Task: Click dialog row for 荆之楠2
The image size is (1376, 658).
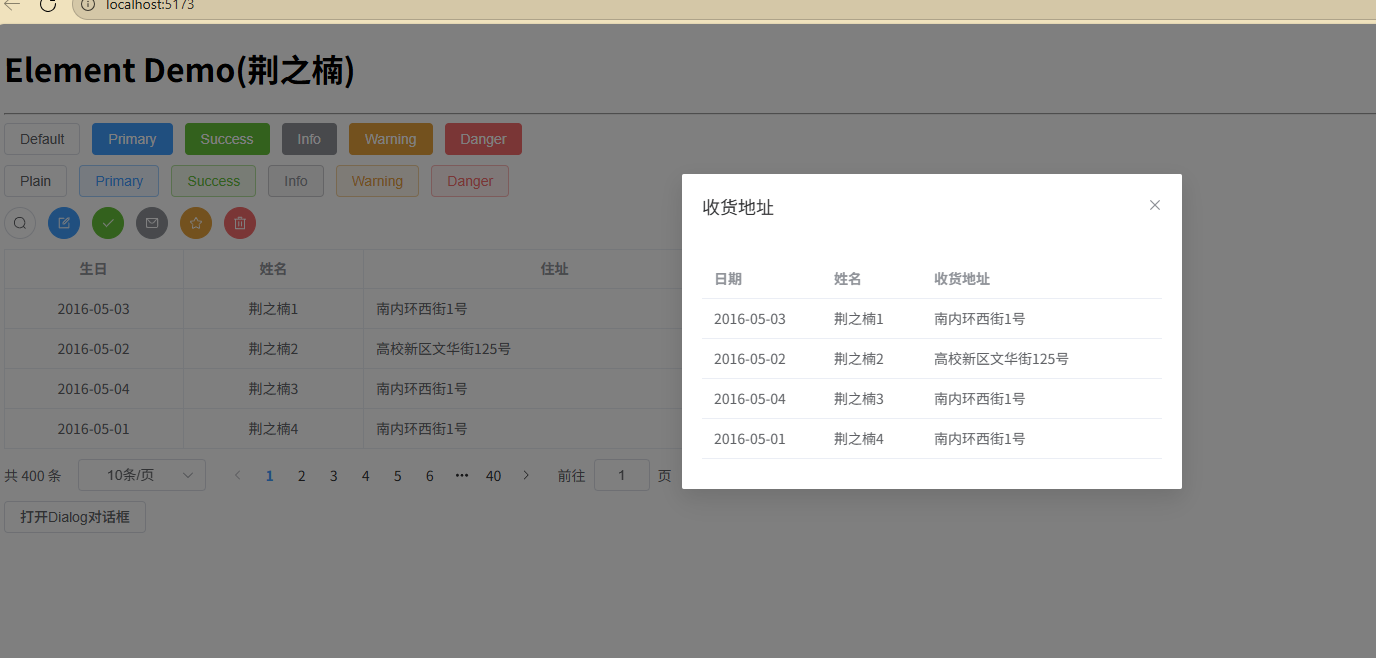Action: pyautogui.click(x=931, y=359)
